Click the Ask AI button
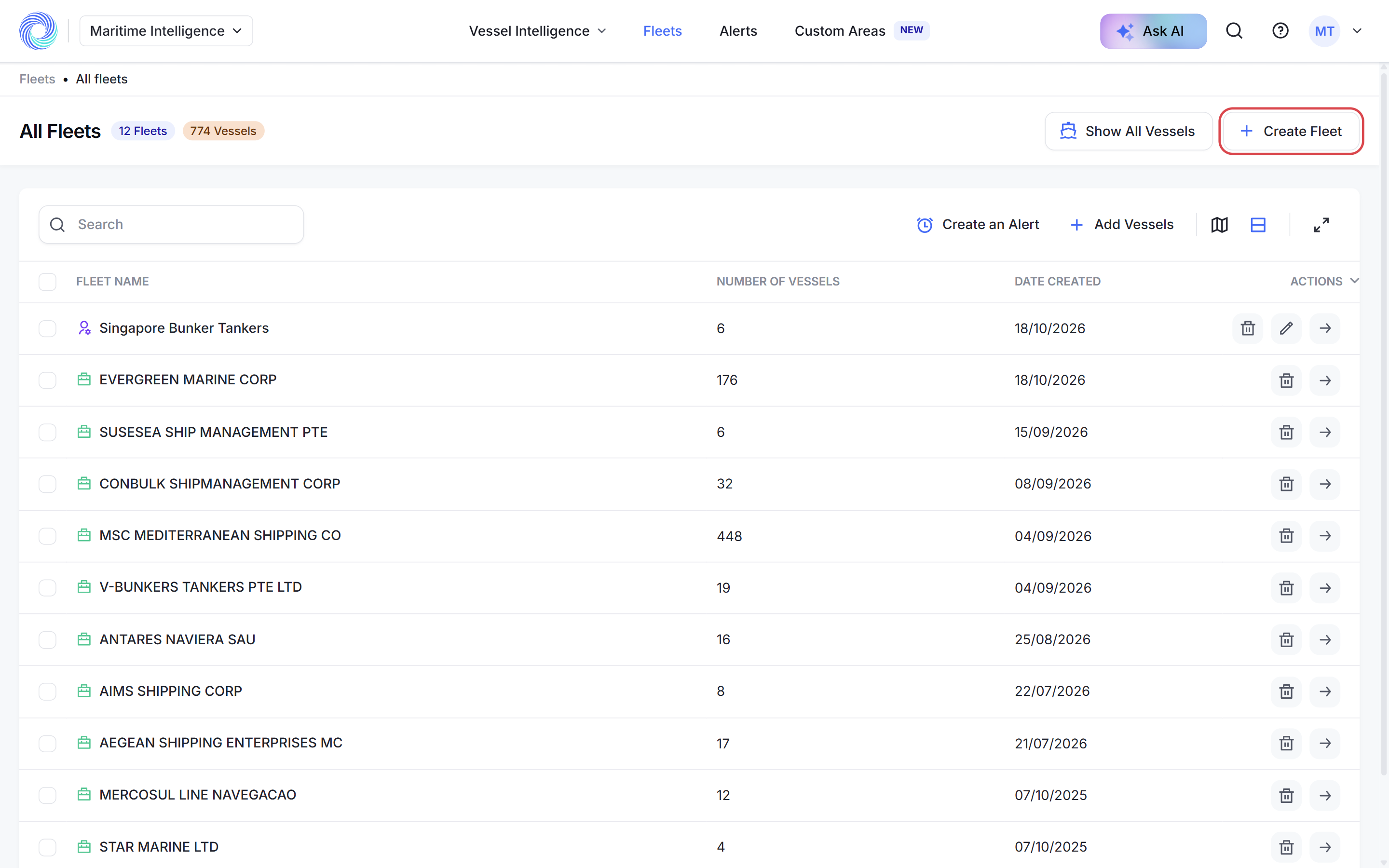The height and width of the screenshot is (868, 1389). (x=1153, y=31)
